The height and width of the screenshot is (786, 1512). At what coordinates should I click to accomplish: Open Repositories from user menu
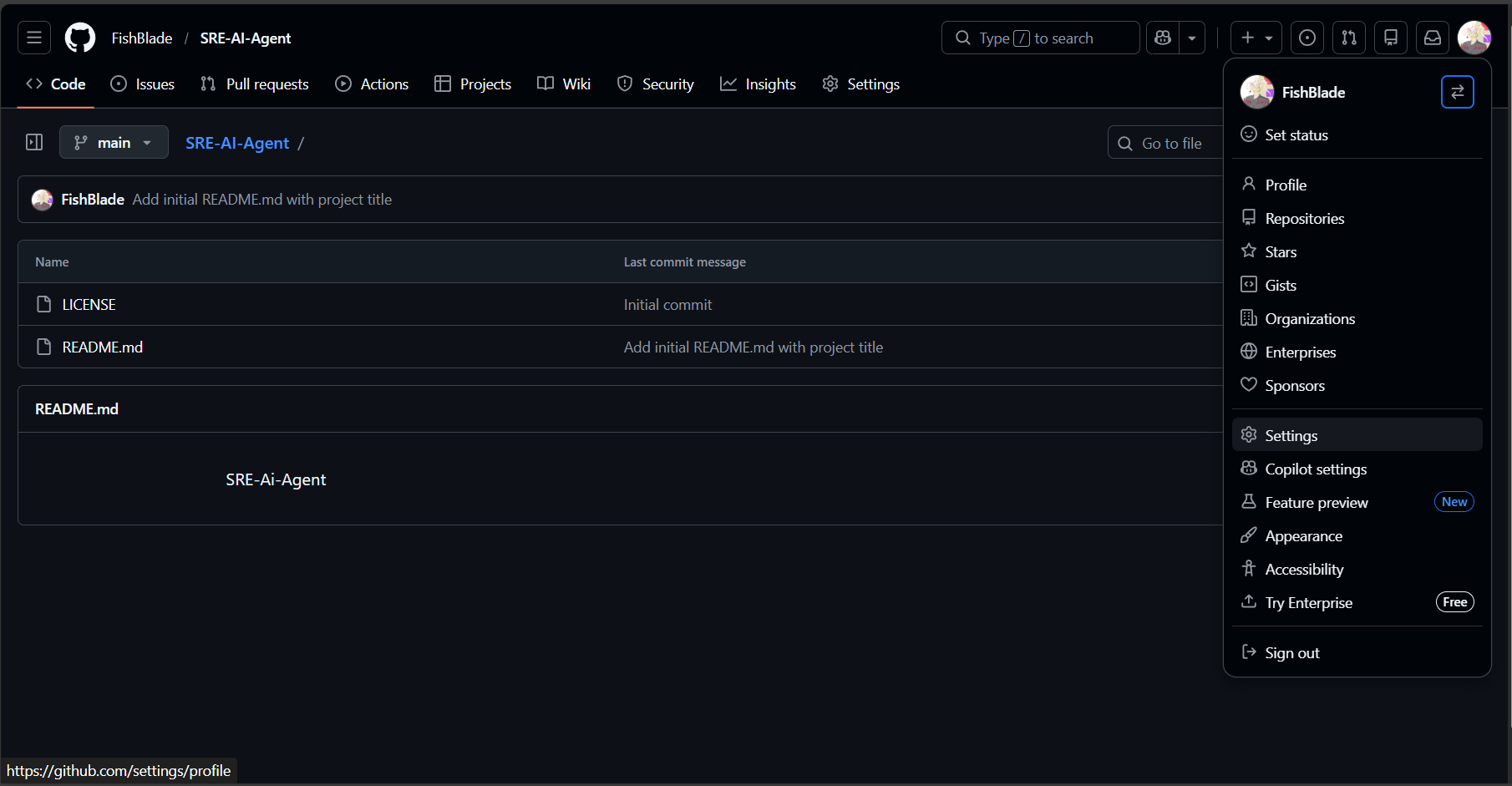pos(1357,218)
